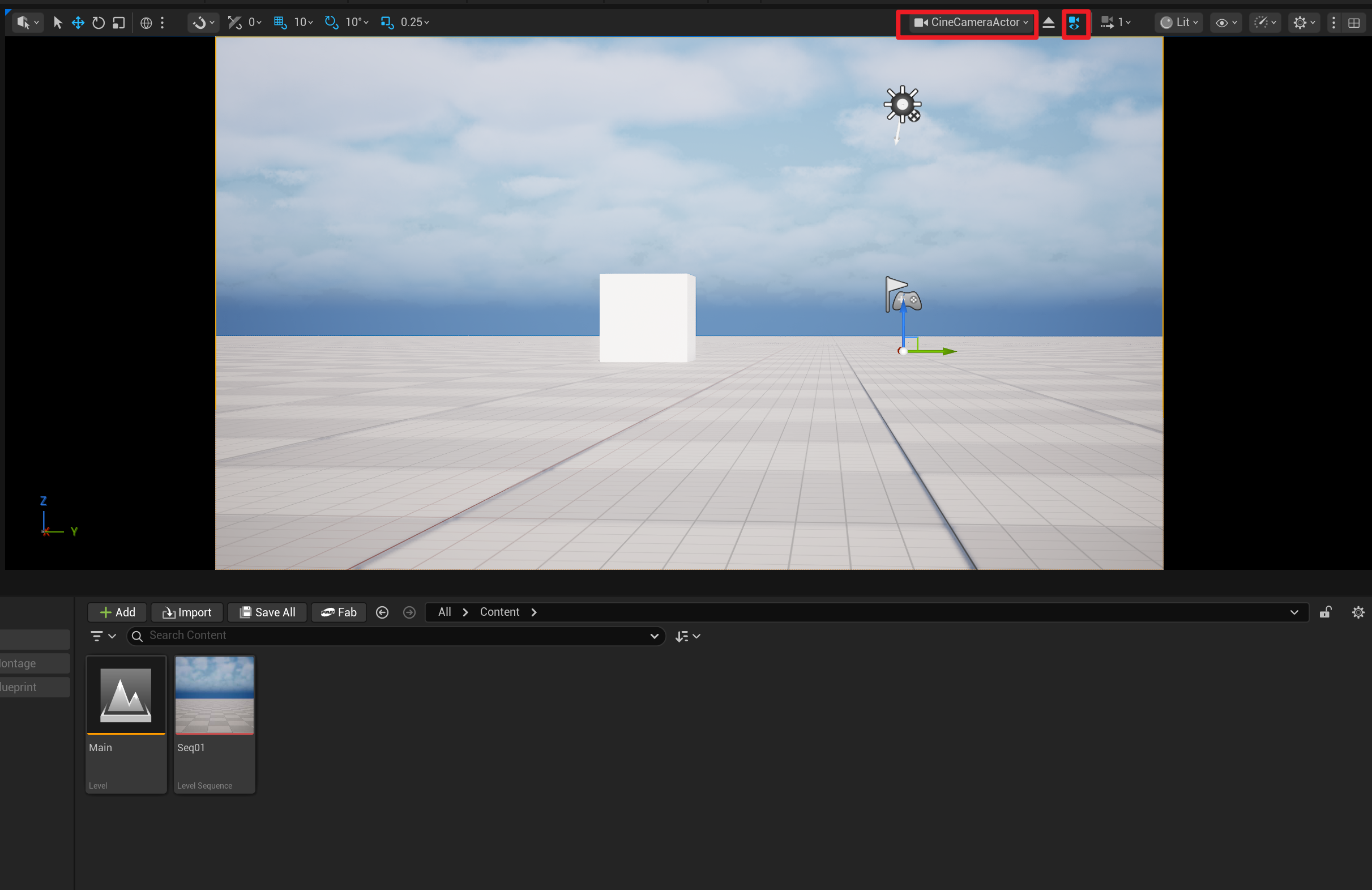
Task: Select the Seq01 Level Sequence thumbnail
Action: tap(215, 695)
